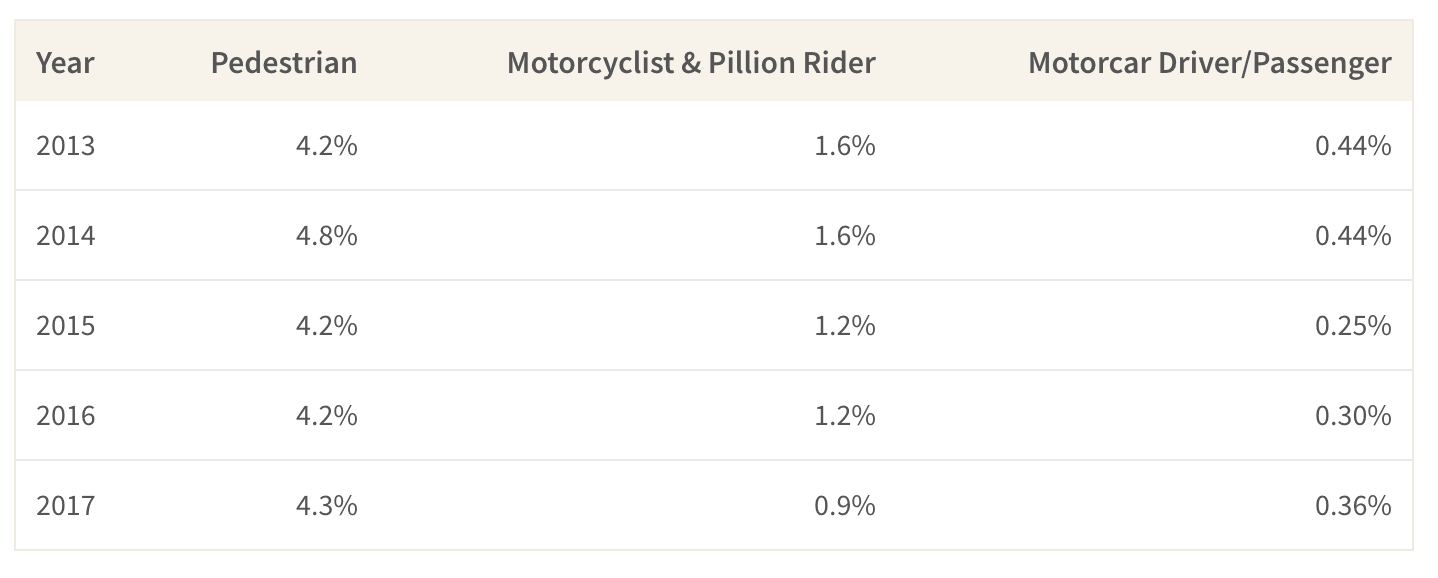Select the Motorcar Driver/Passenger header
This screenshot has width=1438, height=578.
click(1210, 63)
